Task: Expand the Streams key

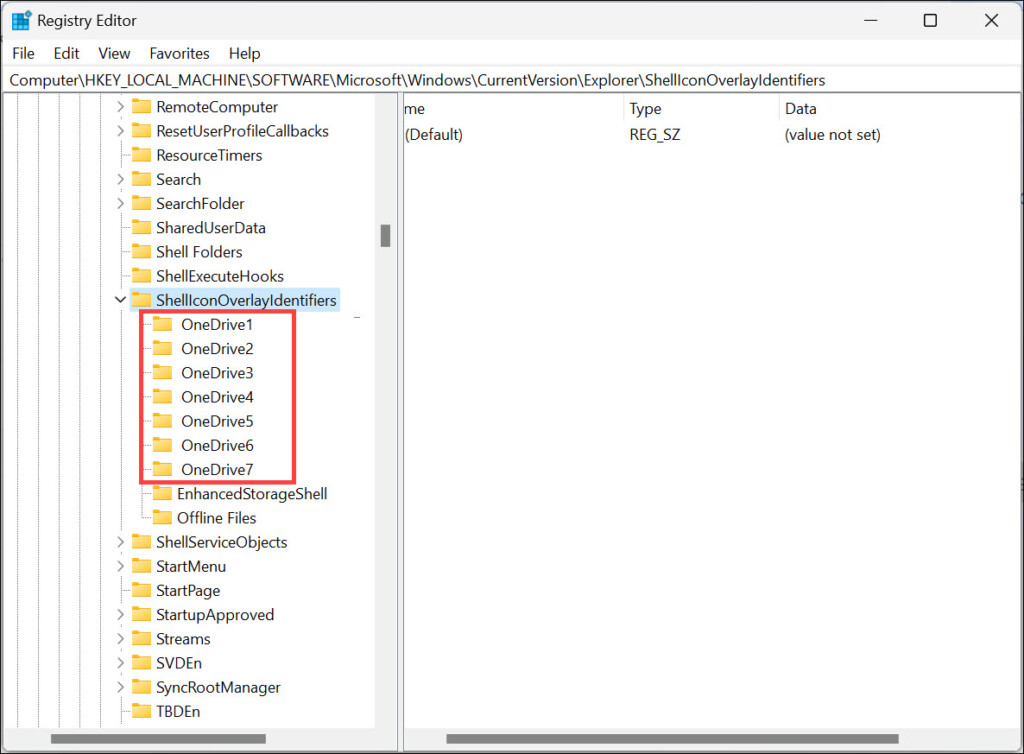Action: point(120,638)
